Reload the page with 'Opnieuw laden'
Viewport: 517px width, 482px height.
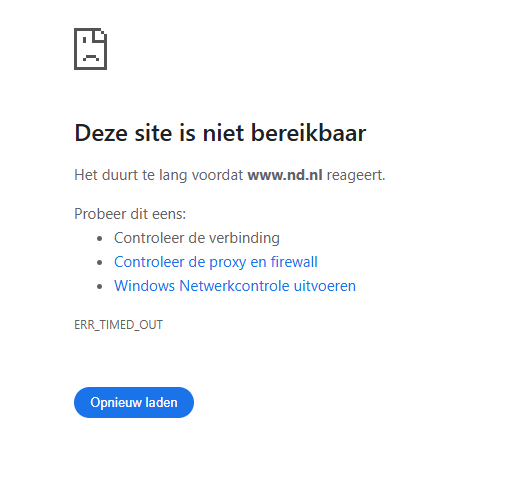click(x=134, y=402)
